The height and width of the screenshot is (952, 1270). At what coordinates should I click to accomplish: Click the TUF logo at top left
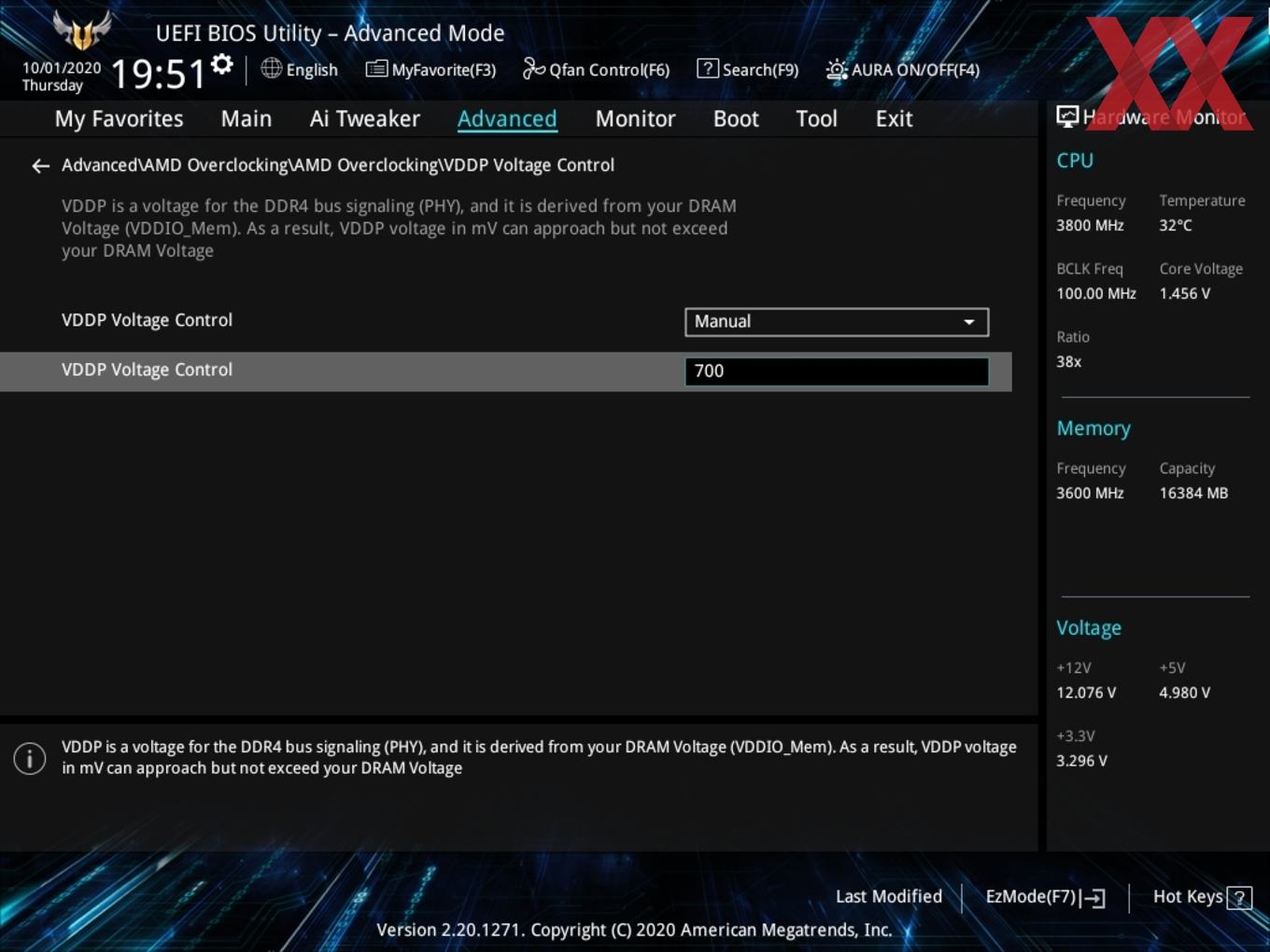click(x=82, y=31)
